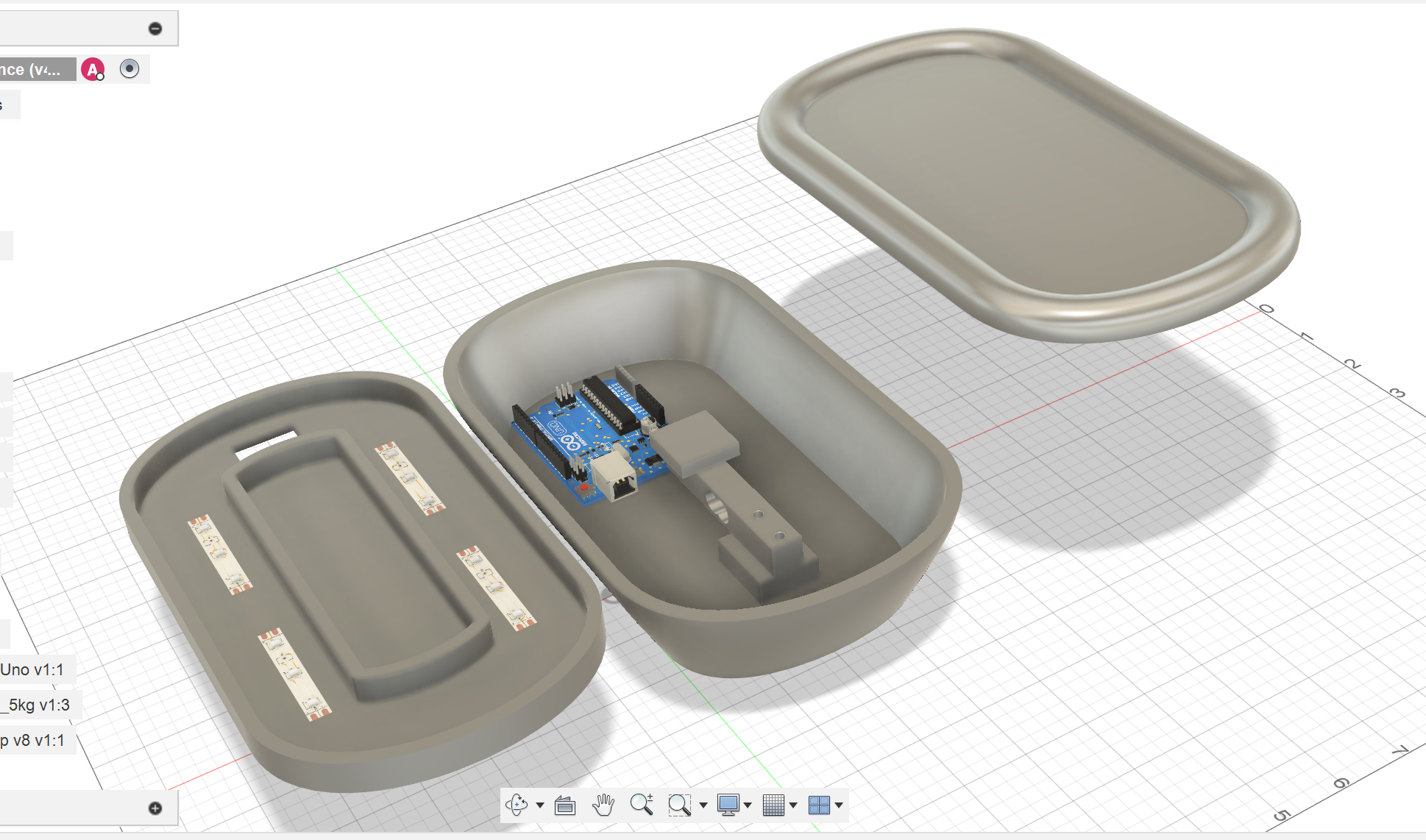Collapse the browser panel minus button

point(155,29)
